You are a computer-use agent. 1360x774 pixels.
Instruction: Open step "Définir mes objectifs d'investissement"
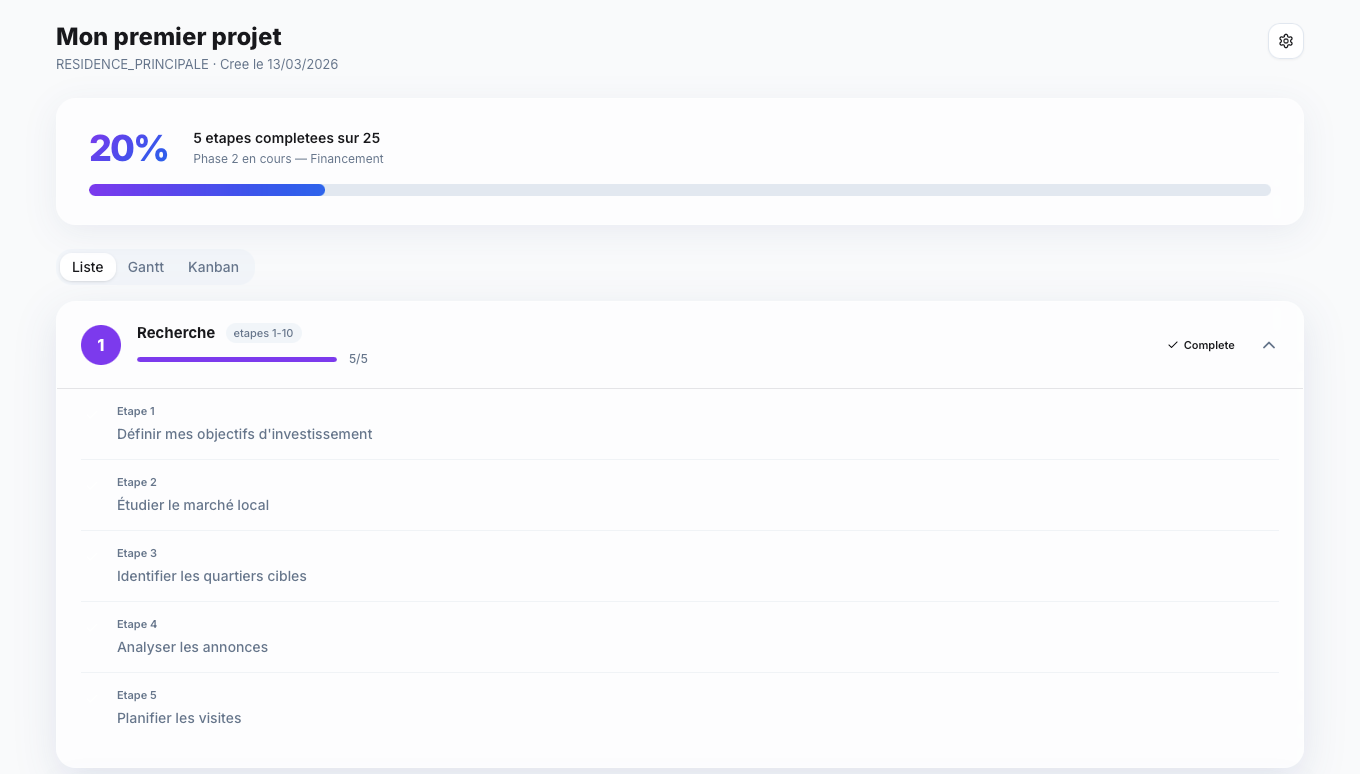(244, 434)
